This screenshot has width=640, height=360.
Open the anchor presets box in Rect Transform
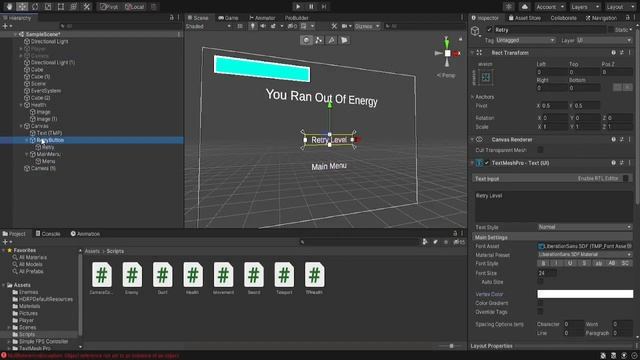486,77
